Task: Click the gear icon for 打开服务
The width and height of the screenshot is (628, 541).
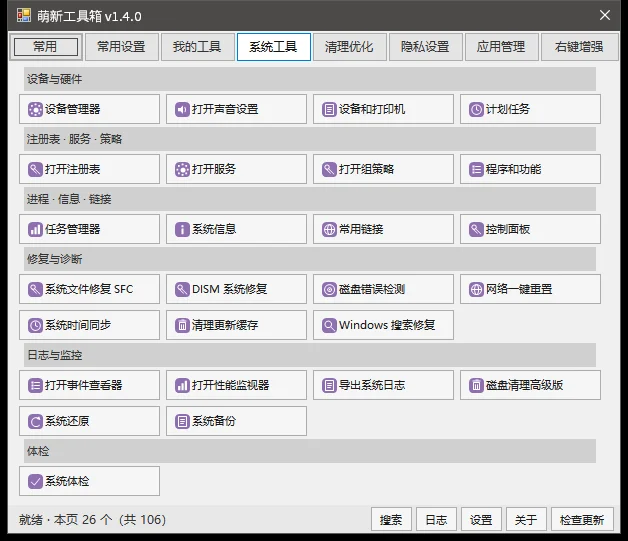Action: [182, 169]
